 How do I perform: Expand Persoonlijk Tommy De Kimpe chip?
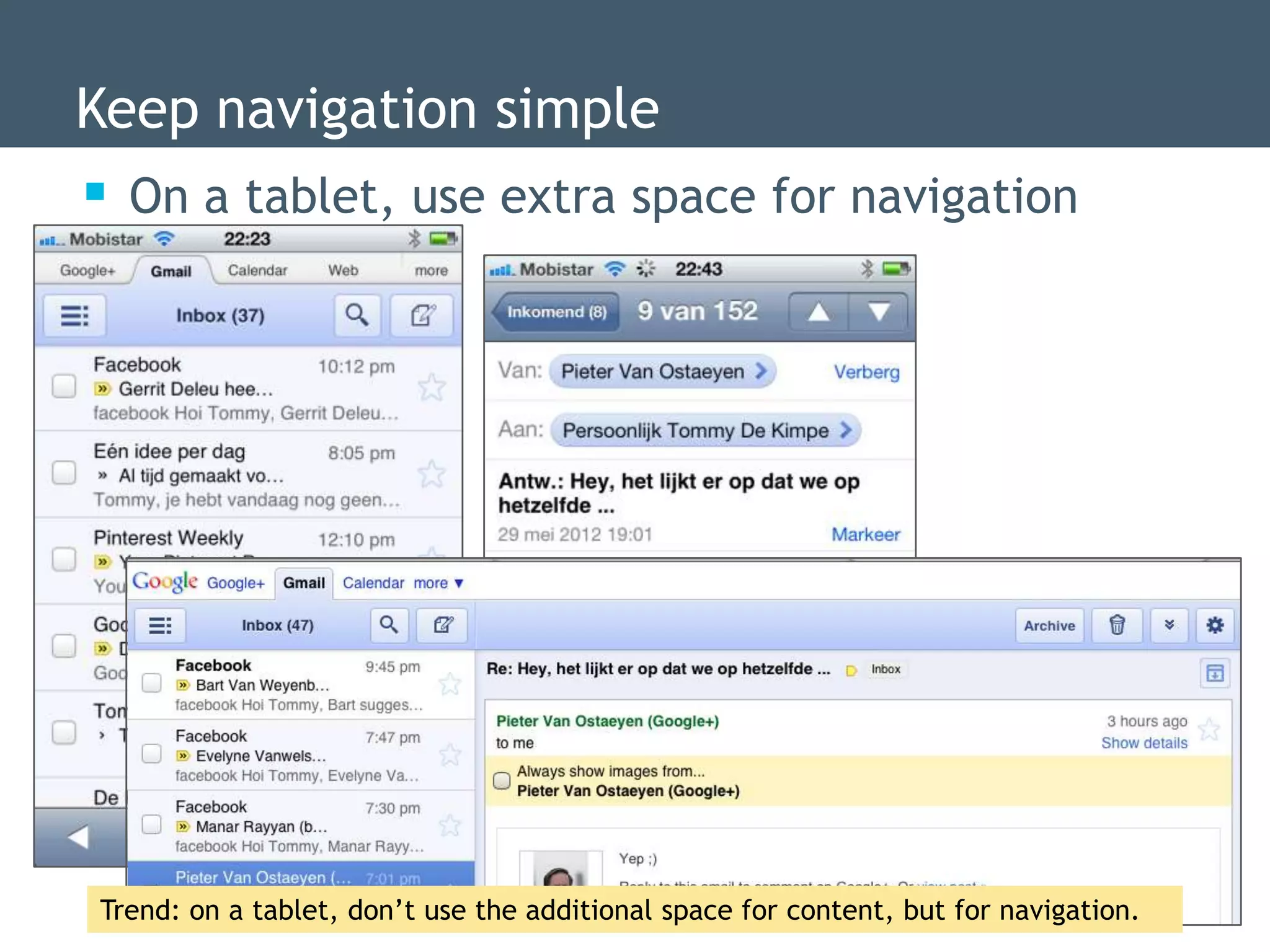[x=706, y=430]
